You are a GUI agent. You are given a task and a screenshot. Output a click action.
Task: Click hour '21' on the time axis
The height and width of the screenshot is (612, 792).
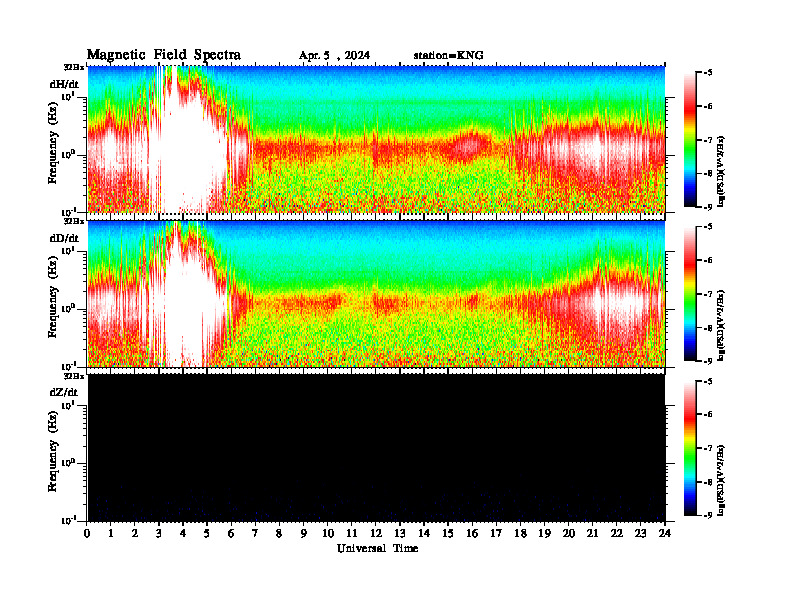click(592, 533)
